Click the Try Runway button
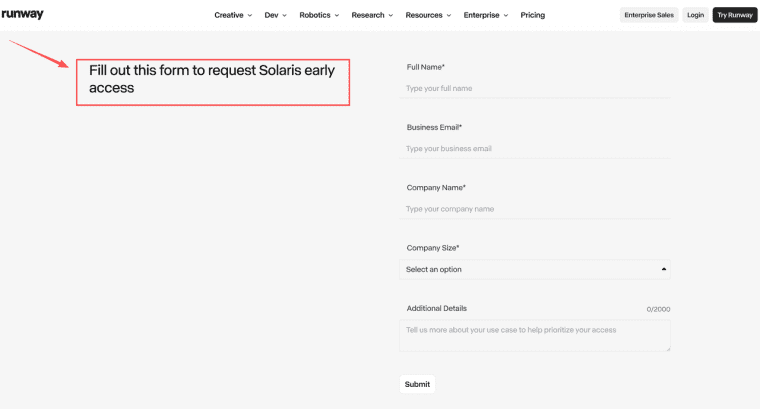Screen dimensions: 760x409 [x=735, y=15]
